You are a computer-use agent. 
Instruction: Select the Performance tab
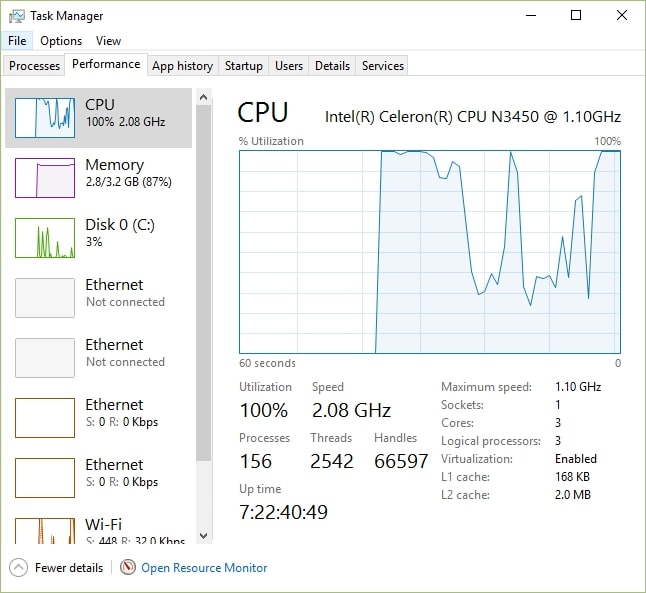click(x=106, y=64)
